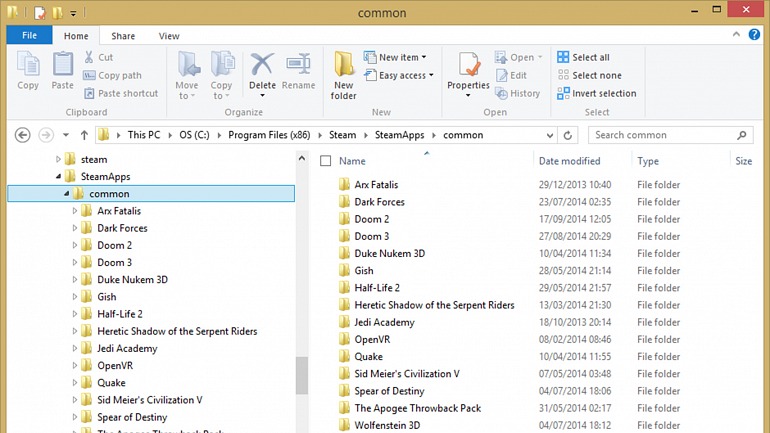Click the search magnifier icon
The height and width of the screenshot is (433, 770).
point(742,135)
